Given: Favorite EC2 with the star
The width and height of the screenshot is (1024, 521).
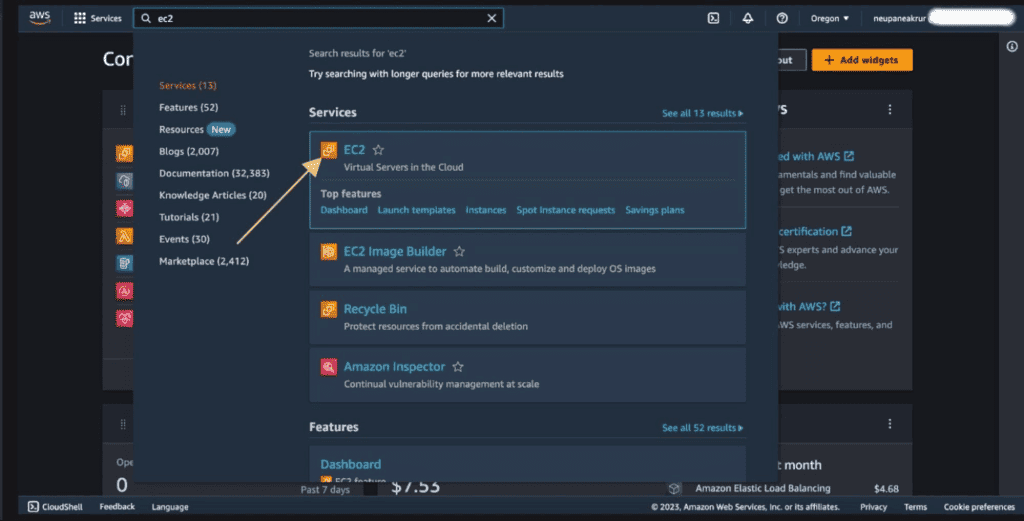Looking at the screenshot, I should click(x=378, y=150).
